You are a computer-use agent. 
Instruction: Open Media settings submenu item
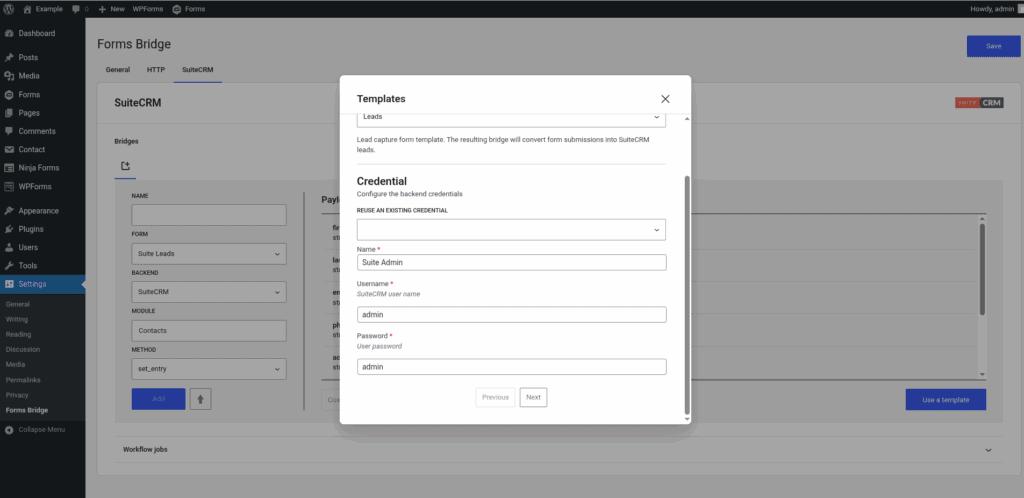point(16,364)
